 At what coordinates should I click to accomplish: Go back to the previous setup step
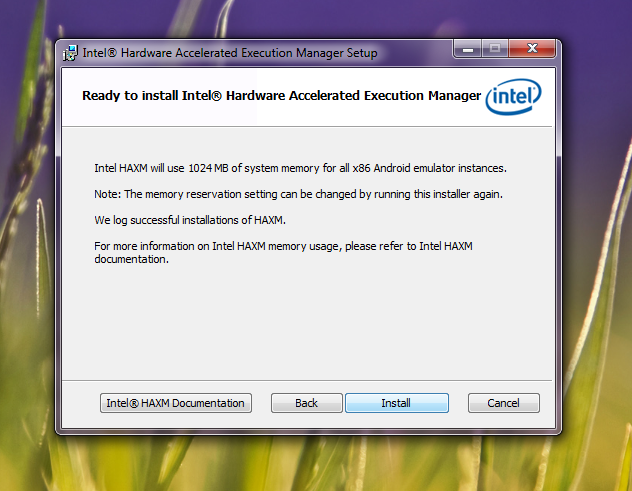click(307, 403)
